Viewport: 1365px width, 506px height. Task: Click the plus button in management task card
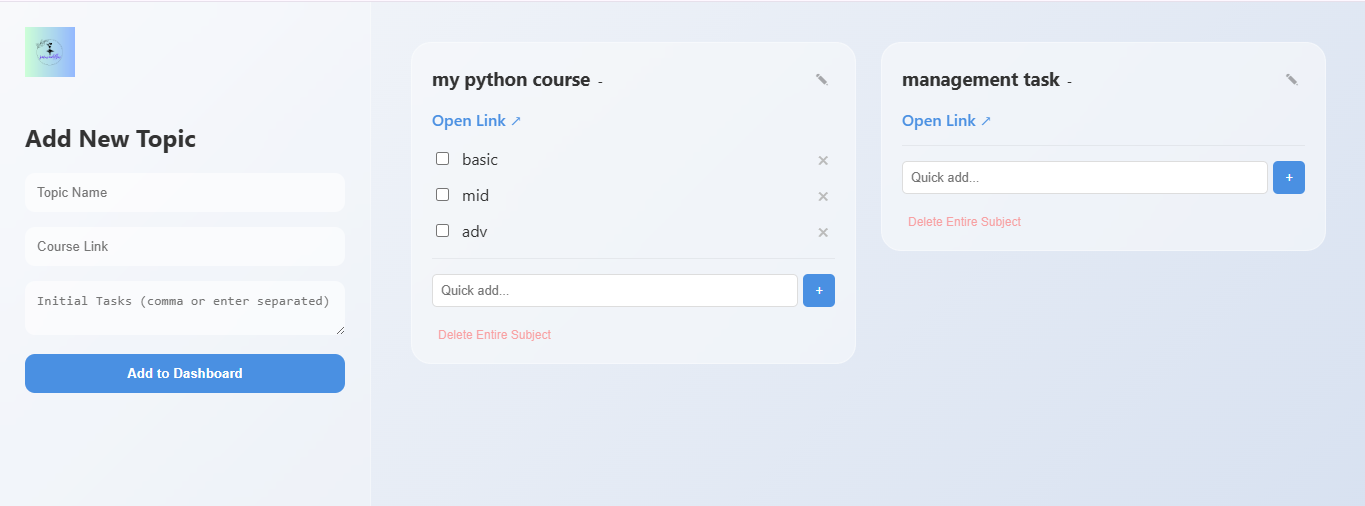[1289, 178]
